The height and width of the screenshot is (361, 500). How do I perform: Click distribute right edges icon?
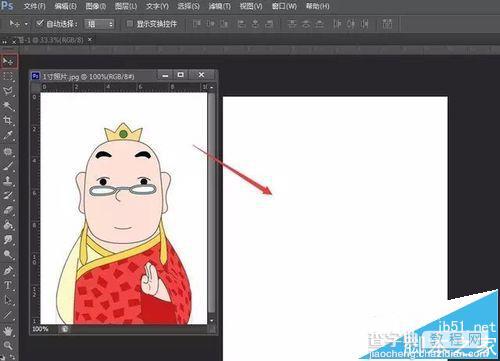pyautogui.click(x=364, y=24)
